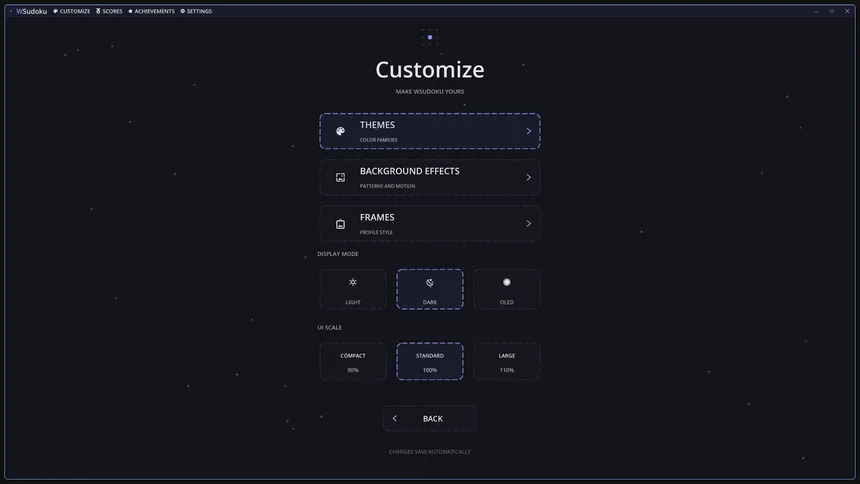Close the WSudoku window

pos(847,11)
